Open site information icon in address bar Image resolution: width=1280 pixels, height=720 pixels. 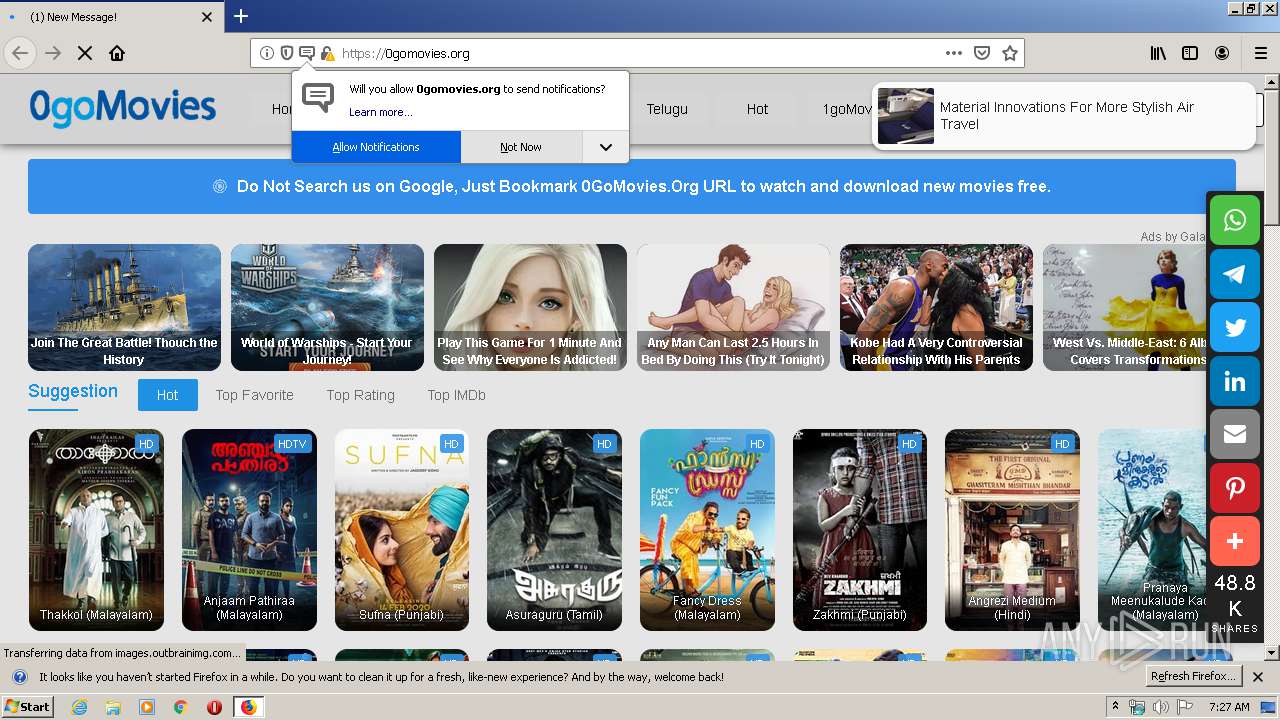pos(267,53)
